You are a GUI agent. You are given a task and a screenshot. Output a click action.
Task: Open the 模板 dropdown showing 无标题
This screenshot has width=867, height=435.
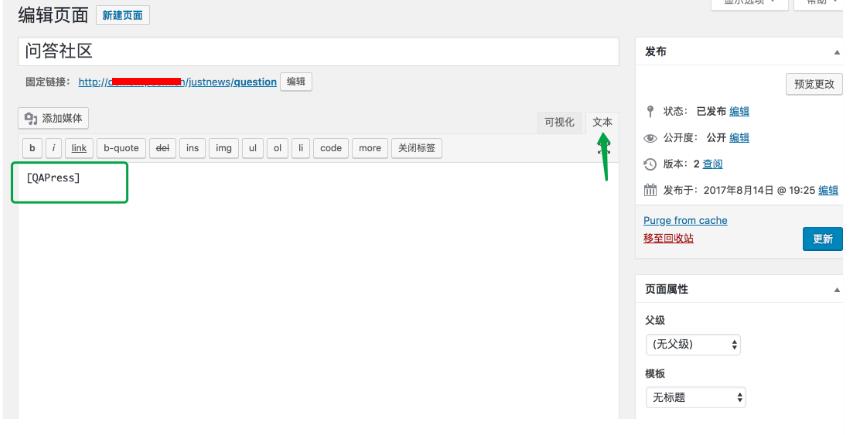[x=696, y=397]
